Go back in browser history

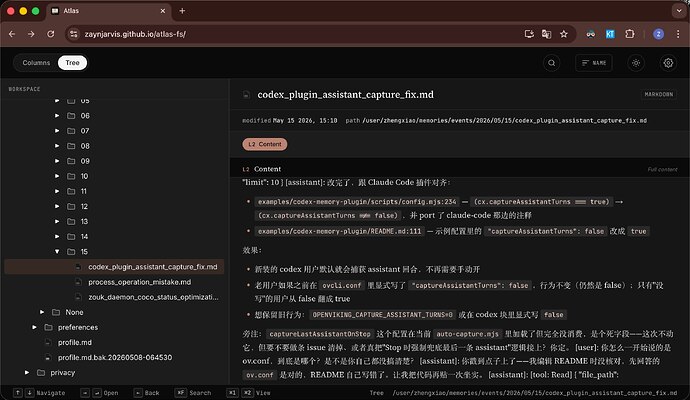click(12, 34)
